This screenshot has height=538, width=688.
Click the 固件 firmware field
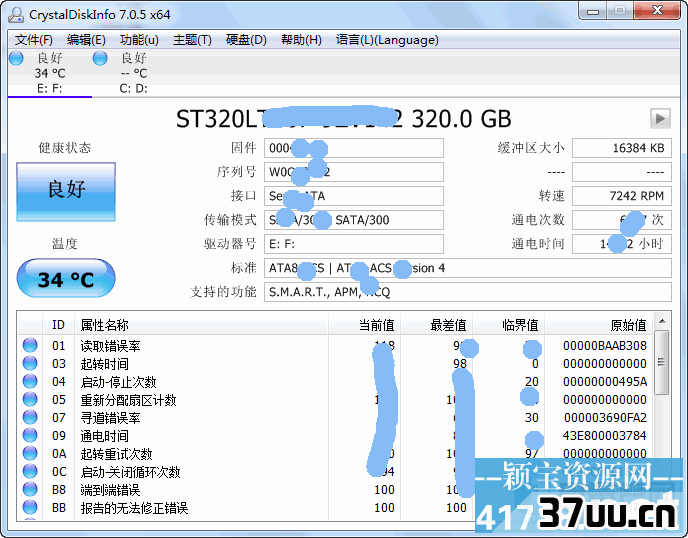point(354,148)
